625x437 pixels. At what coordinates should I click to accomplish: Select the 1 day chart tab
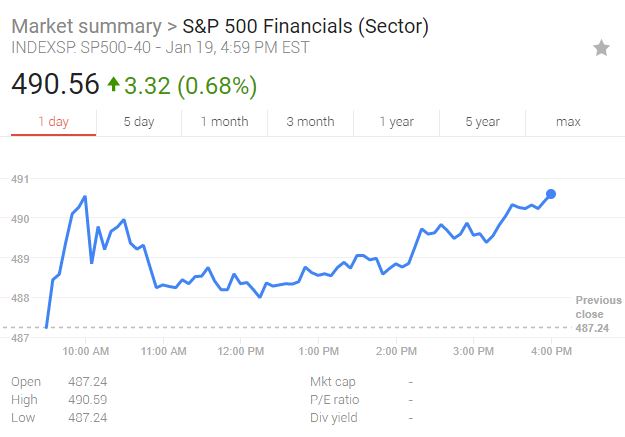coord(54,122)
